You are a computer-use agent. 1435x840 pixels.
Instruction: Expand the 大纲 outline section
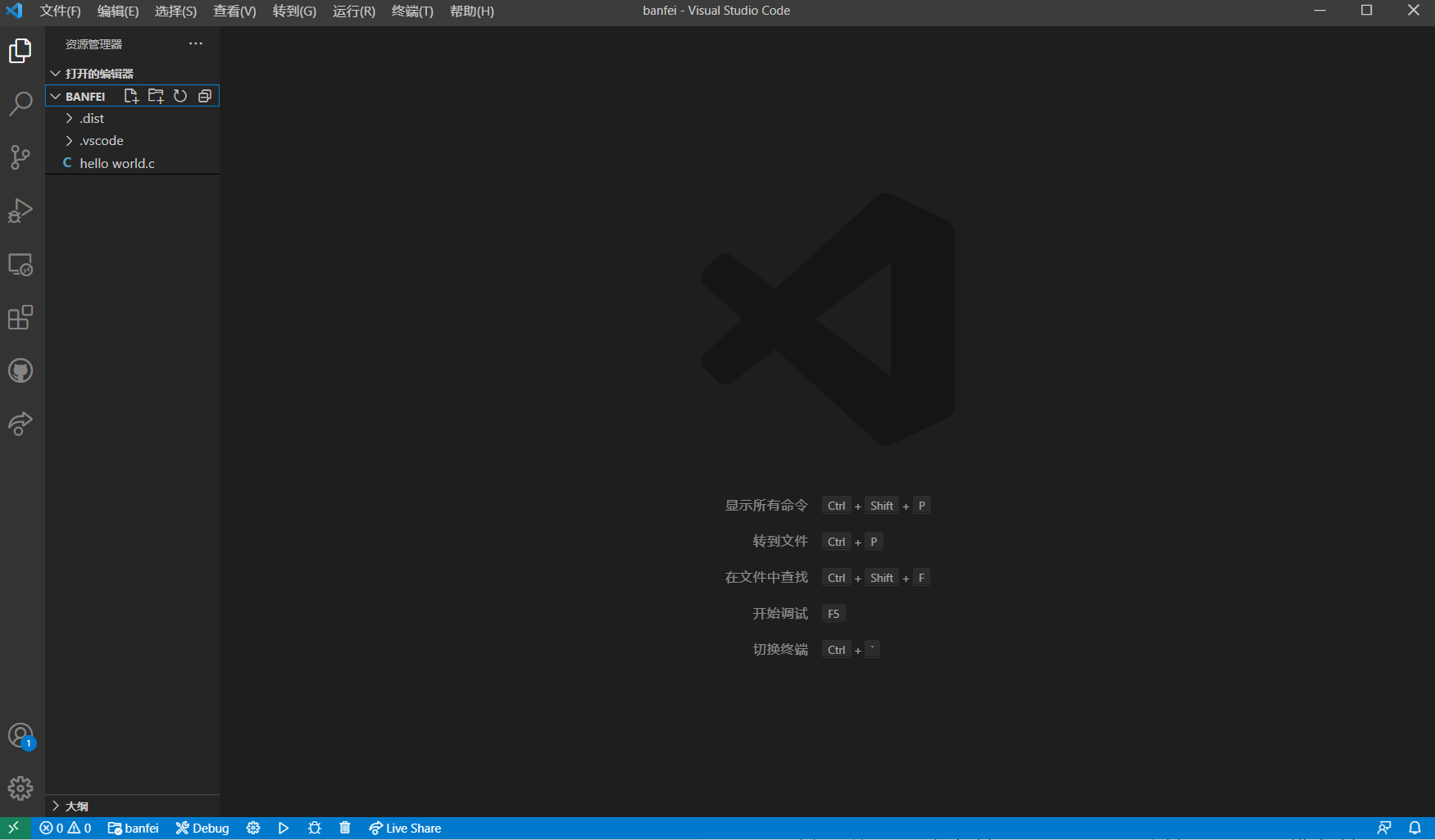pyautogui.click(x=133, y=806)
